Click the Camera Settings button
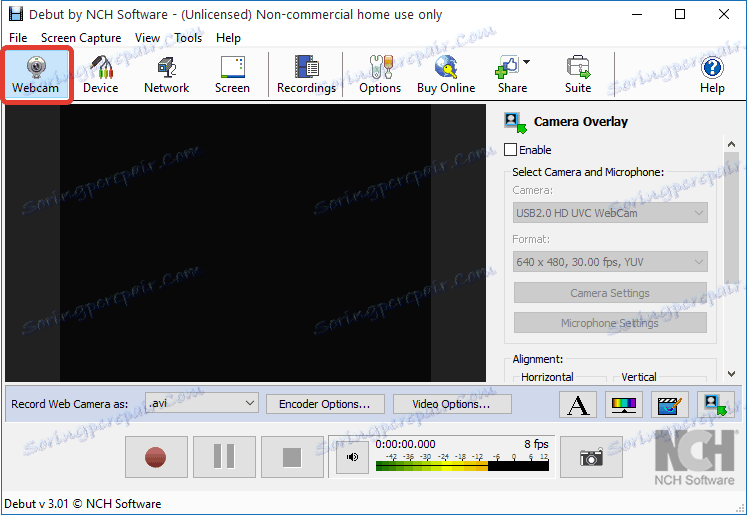This screenshot has width=747, height=515. 610,293
